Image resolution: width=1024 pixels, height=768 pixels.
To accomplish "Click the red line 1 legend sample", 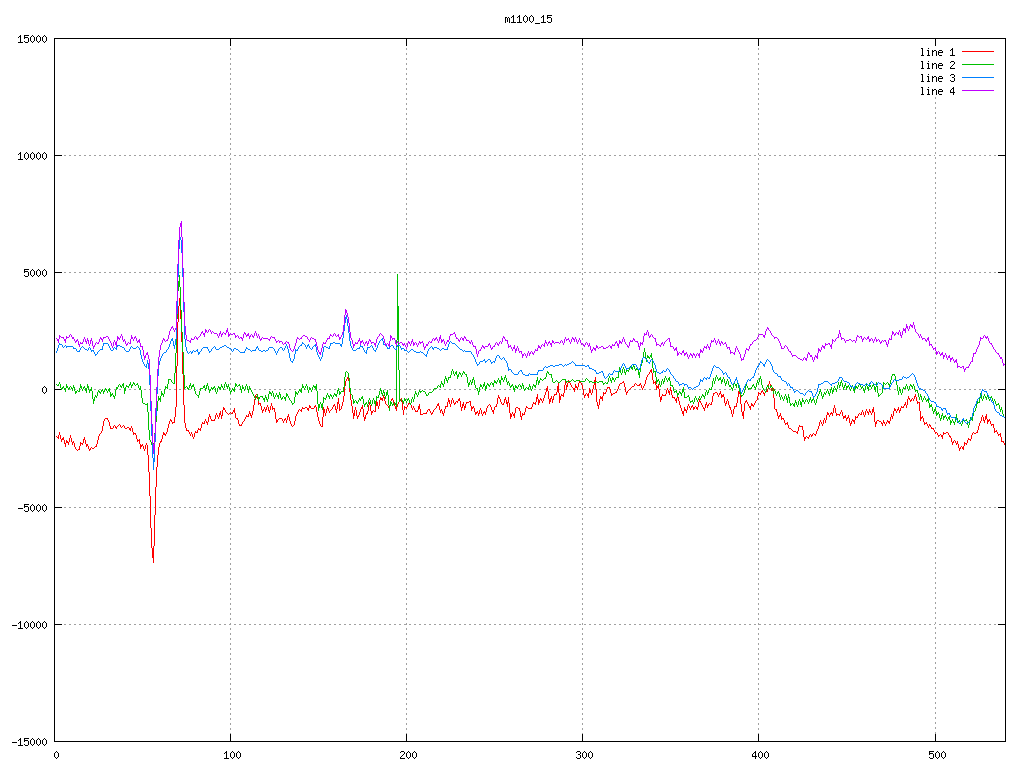I will click(x=978, y=52).
